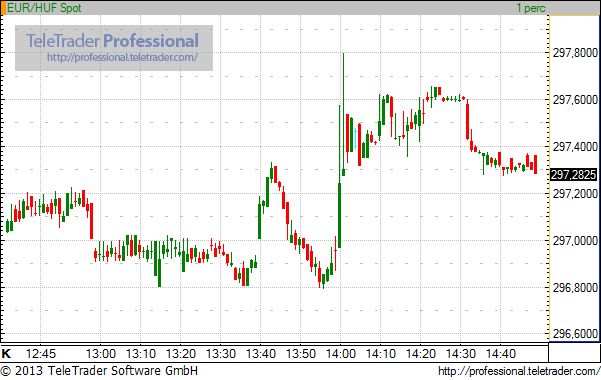Click the 13:20 time axis label
601x380 pixels.
point(181,354)
